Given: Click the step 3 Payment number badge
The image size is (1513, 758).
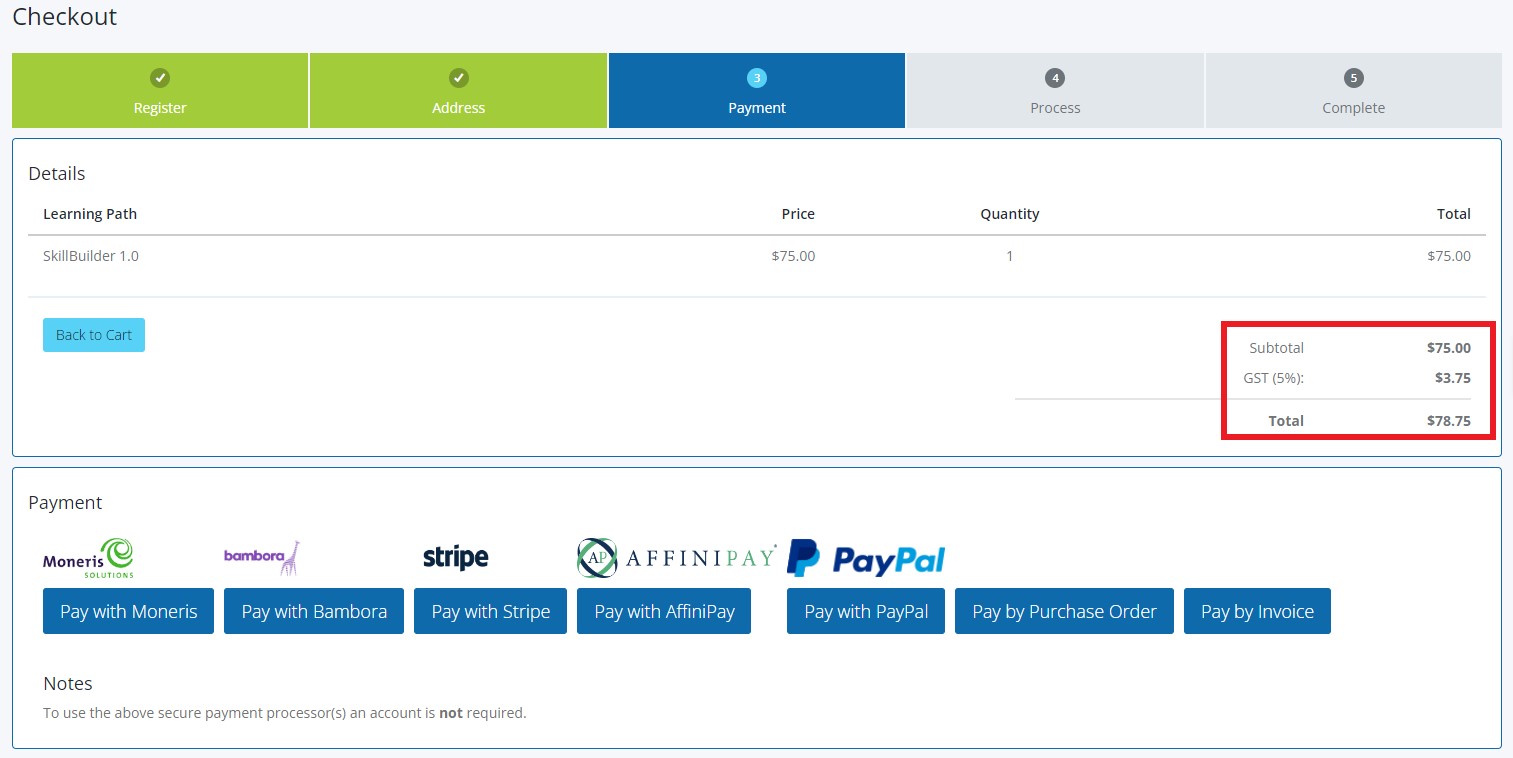Looking at the screenshot, I should [x=757, y=78].
